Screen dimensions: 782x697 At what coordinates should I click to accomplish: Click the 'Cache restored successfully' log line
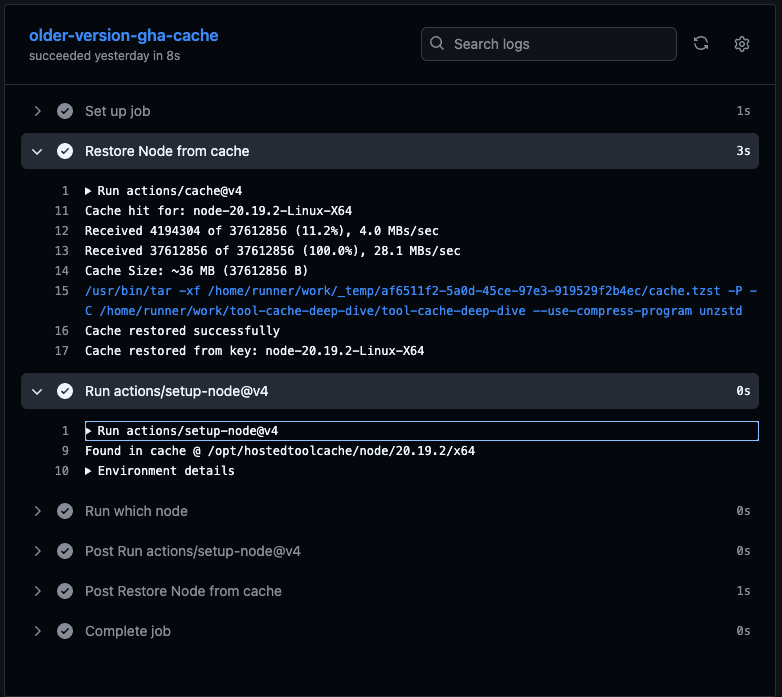(183, 331)
